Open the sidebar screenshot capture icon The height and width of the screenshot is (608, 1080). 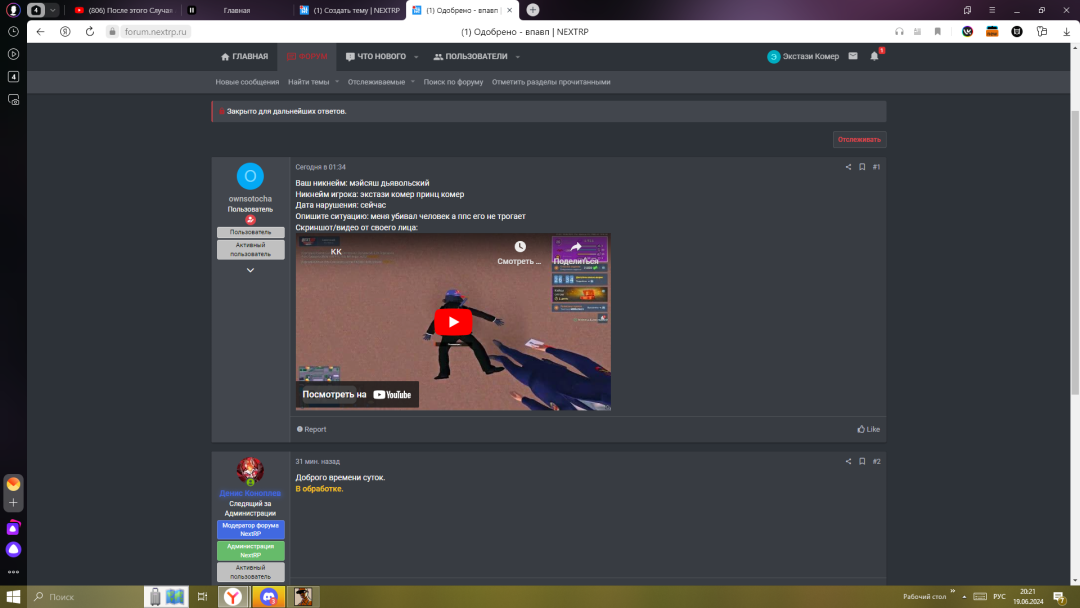coord(13,100)
